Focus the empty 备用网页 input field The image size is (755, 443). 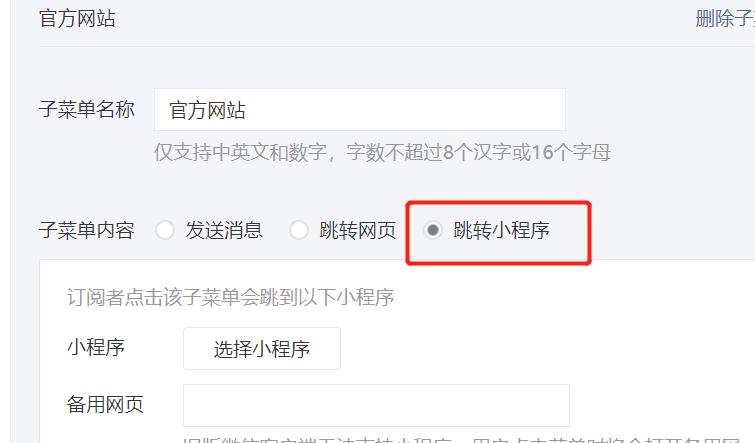click(376, 405)
